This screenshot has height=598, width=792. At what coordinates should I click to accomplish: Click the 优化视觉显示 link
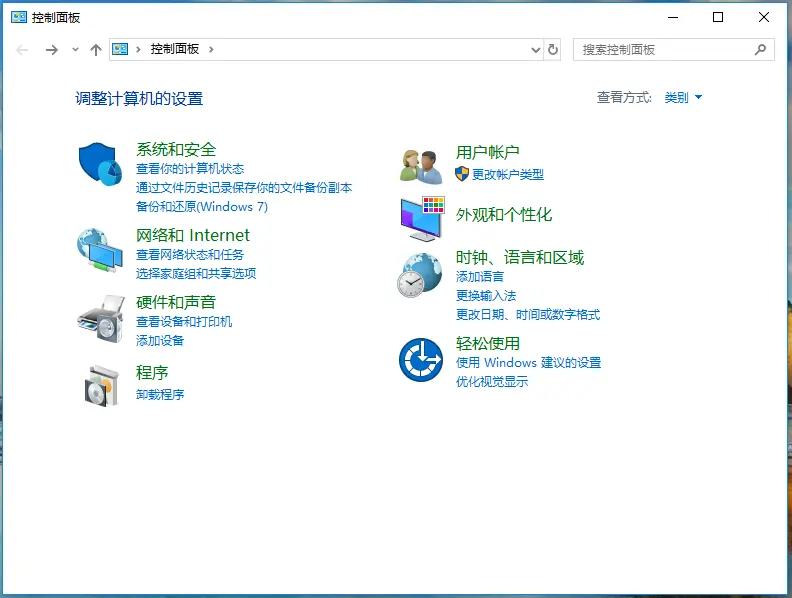click(x=492, y=381)
